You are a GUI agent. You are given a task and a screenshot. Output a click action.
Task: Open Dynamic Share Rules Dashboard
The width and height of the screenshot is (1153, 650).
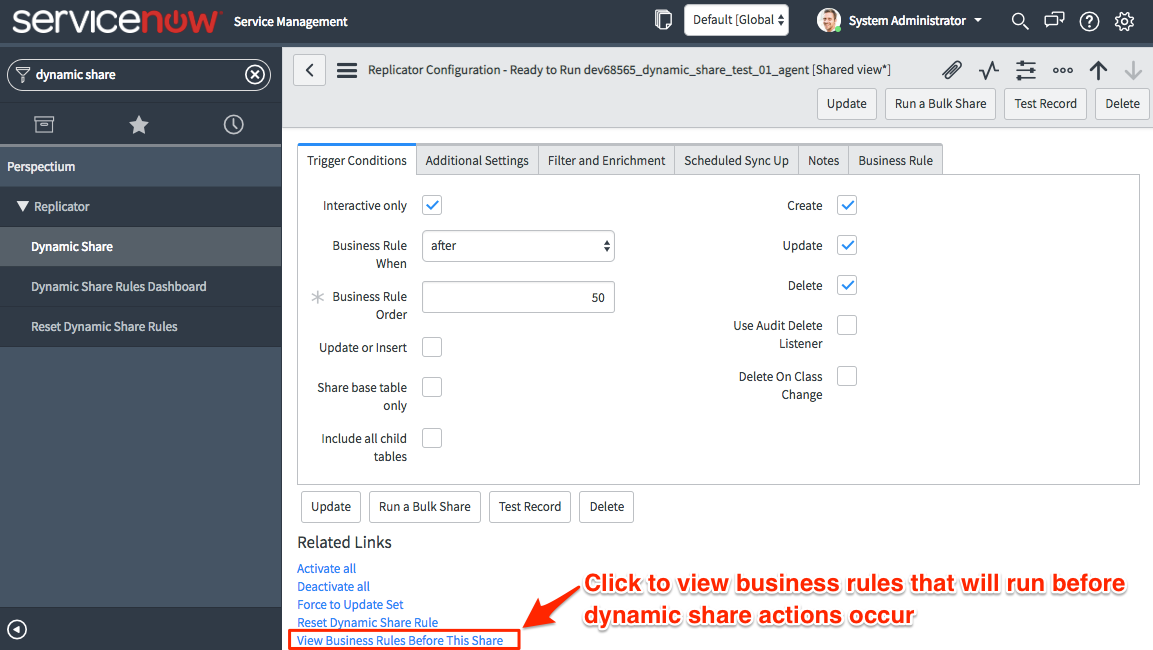click(x=140, y=287)
